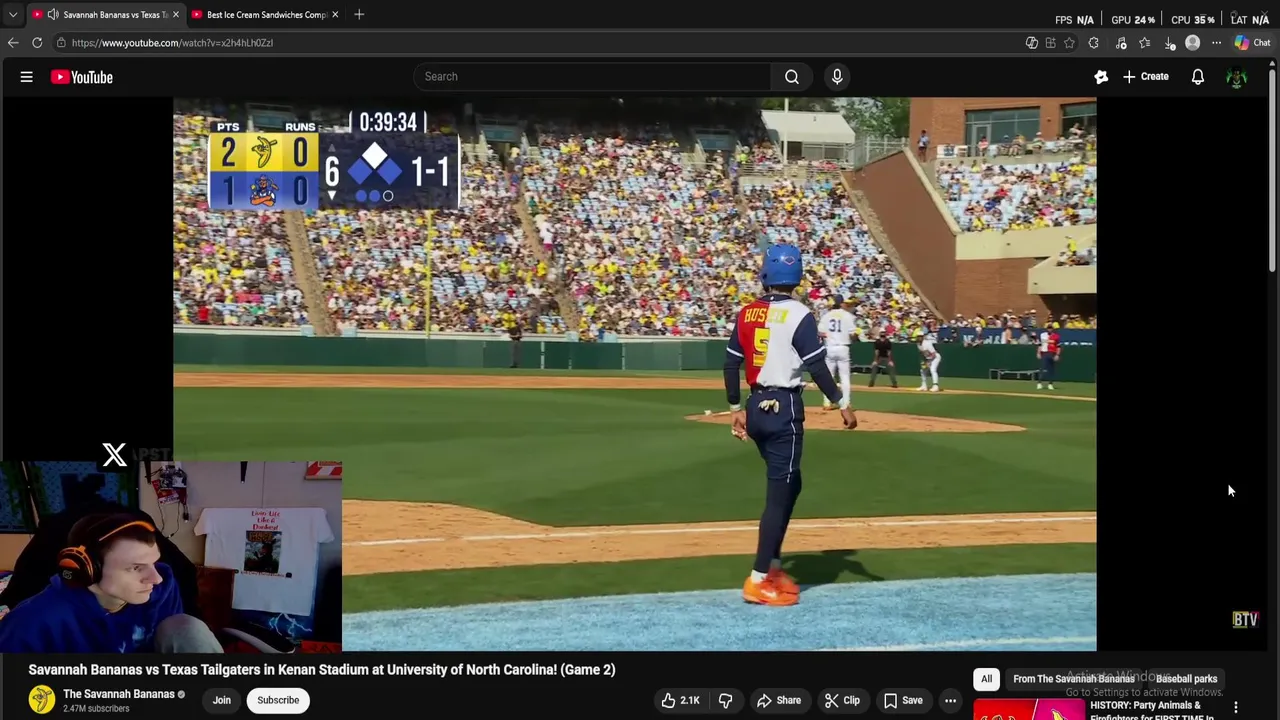The height and width of the screenshot is (720, 1280).
Task: Select the All filter chip
Action: coord(986,679)
